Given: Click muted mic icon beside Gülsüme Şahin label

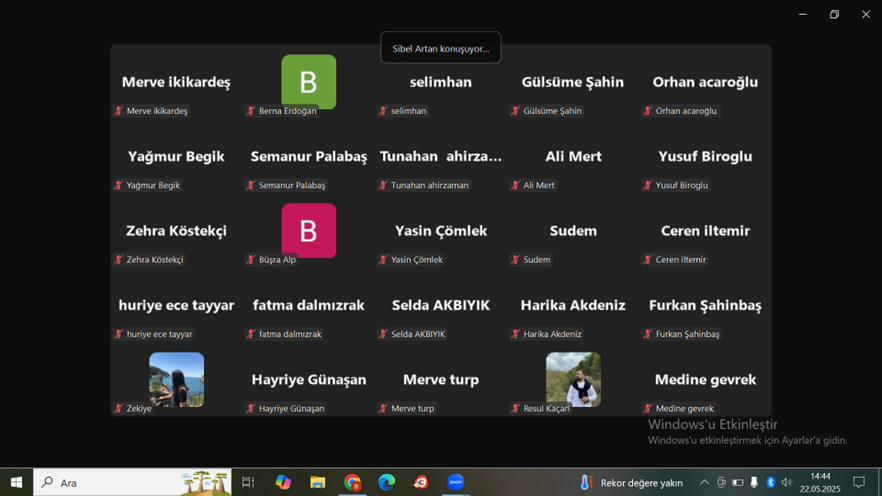Looking at the screenshot, I should (x=515, y=111).
